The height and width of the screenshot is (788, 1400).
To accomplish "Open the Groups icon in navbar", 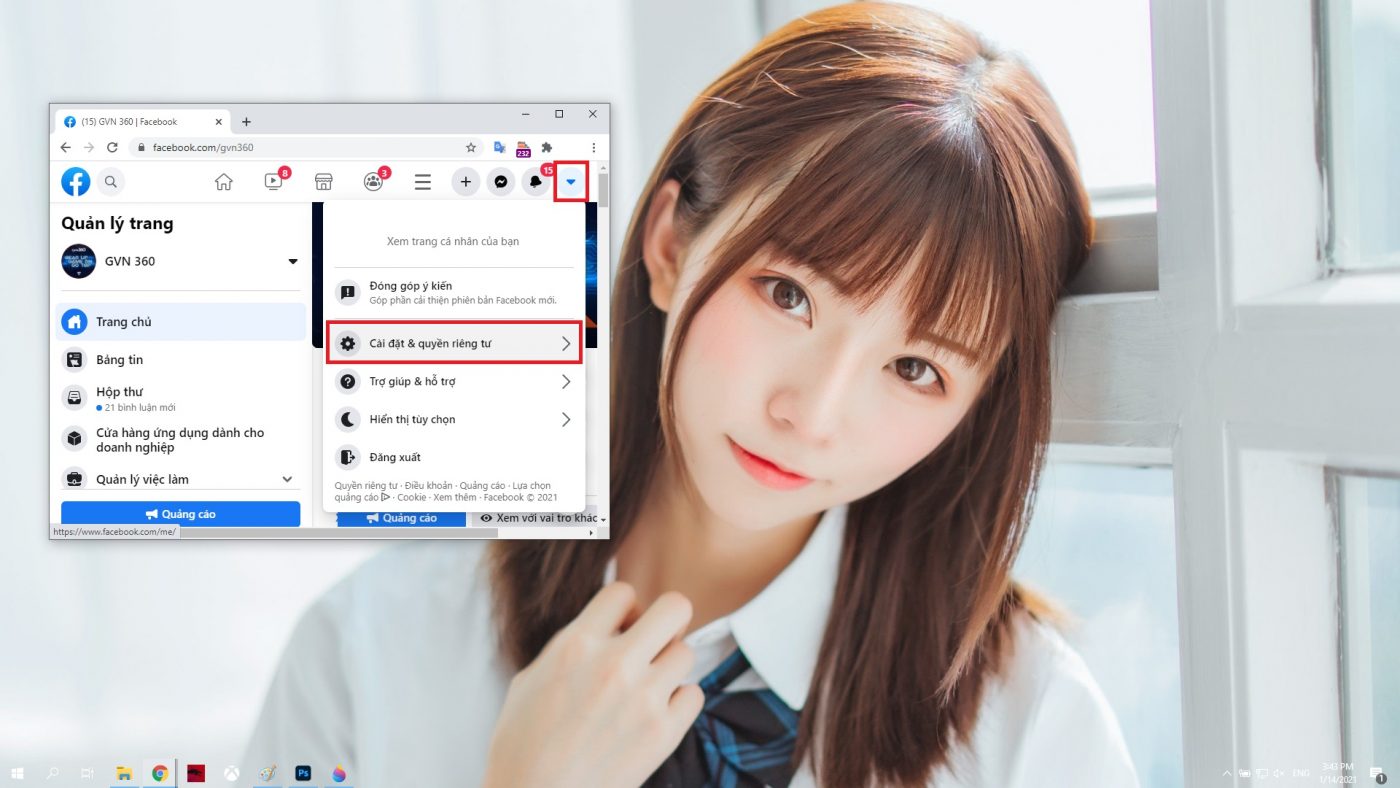I will click(x=373, y=182).
